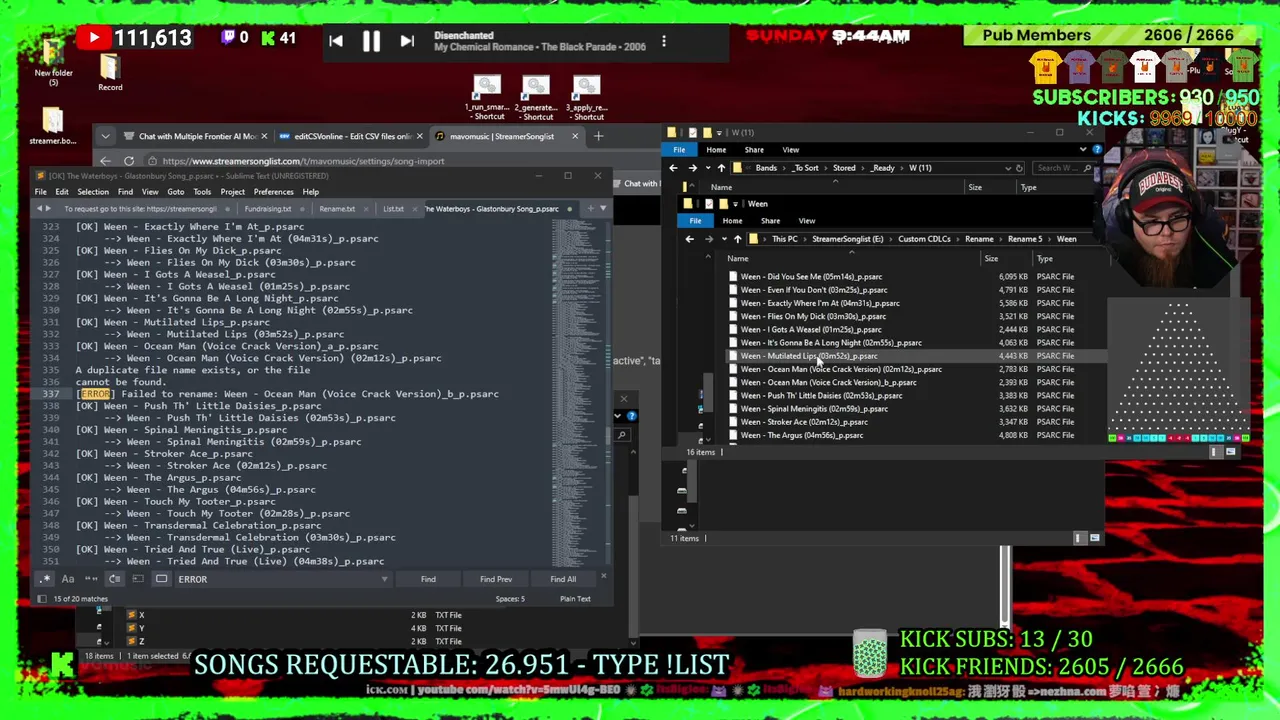Toggle wrap search option in find bar
The width and height of the screenshot is (1280, 720).
[x=114, y=579]
